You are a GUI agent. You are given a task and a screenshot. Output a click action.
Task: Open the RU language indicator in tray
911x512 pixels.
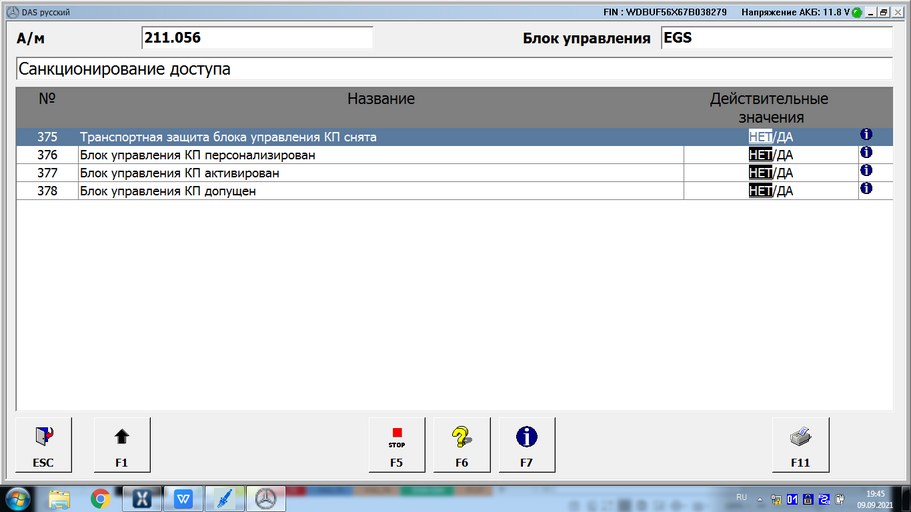(741, 497)
